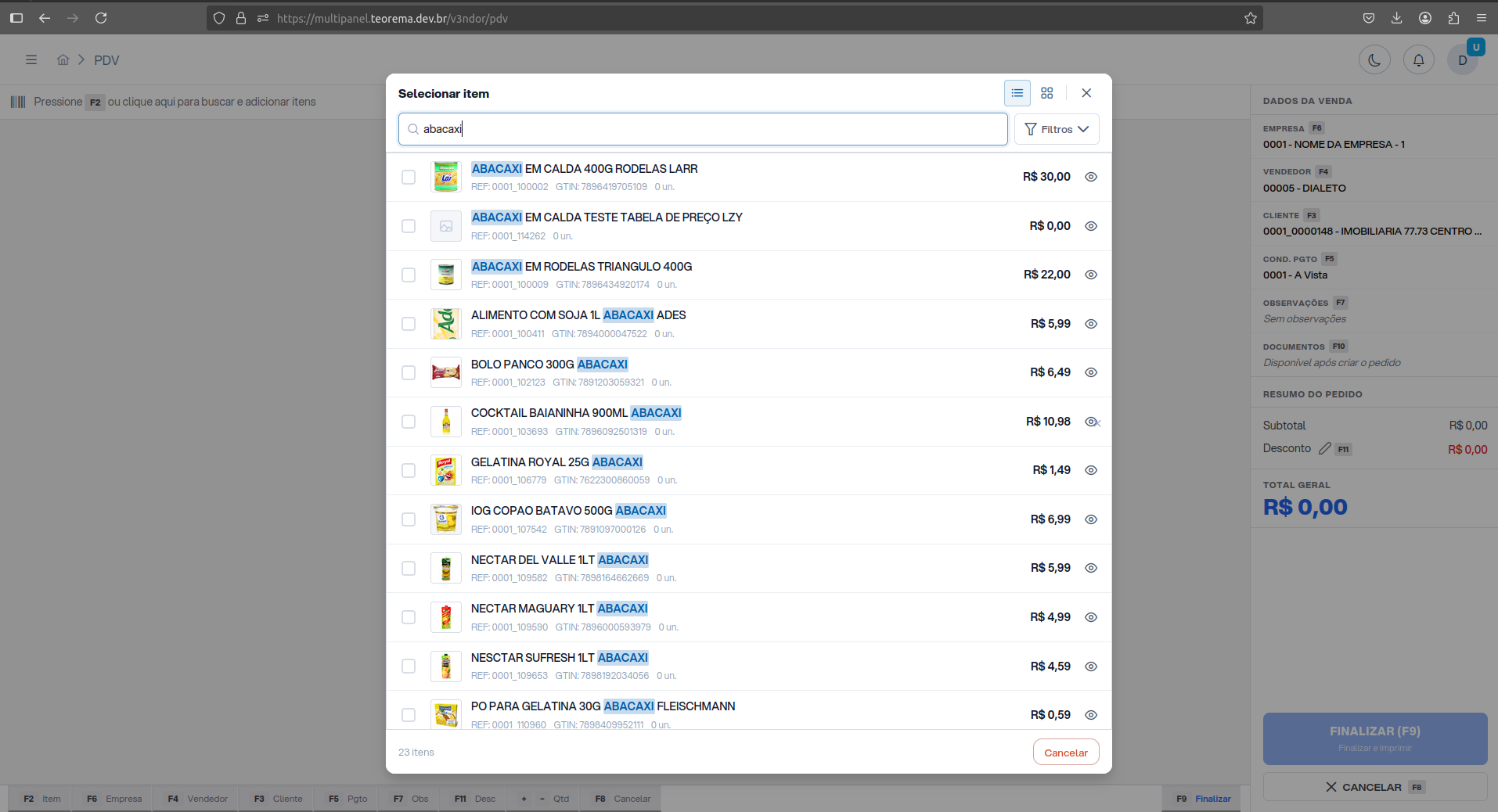This screenshot has width=1498, height=812.
Task: View details of ABACAXI EM CALDA TESTE item
Action: tap(1091, 226)
